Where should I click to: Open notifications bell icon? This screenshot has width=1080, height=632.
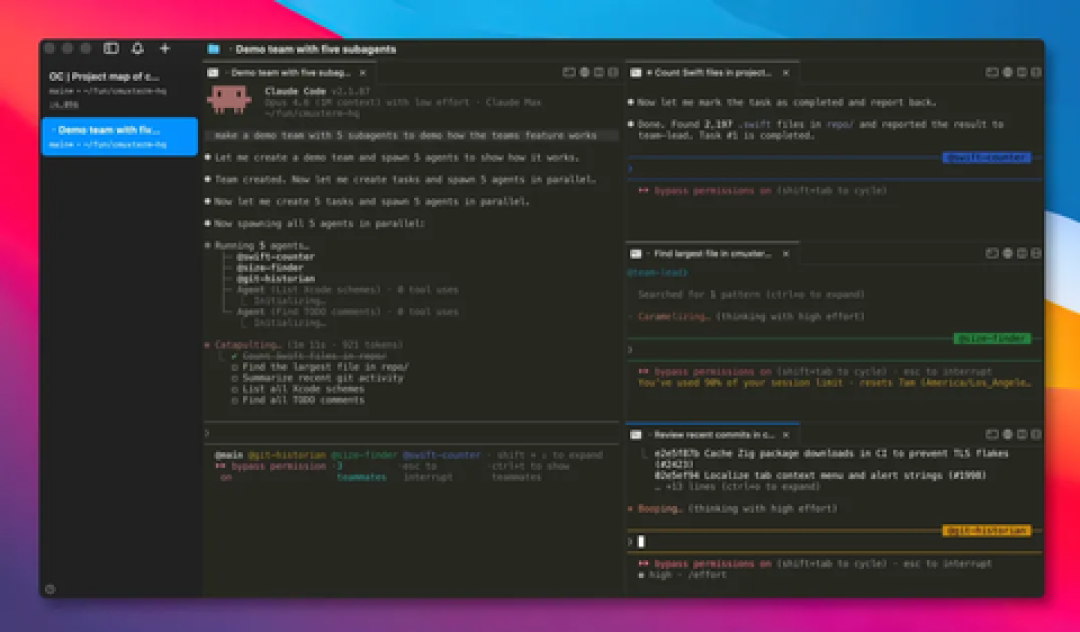pyautogui.click(x=138, y=48)
